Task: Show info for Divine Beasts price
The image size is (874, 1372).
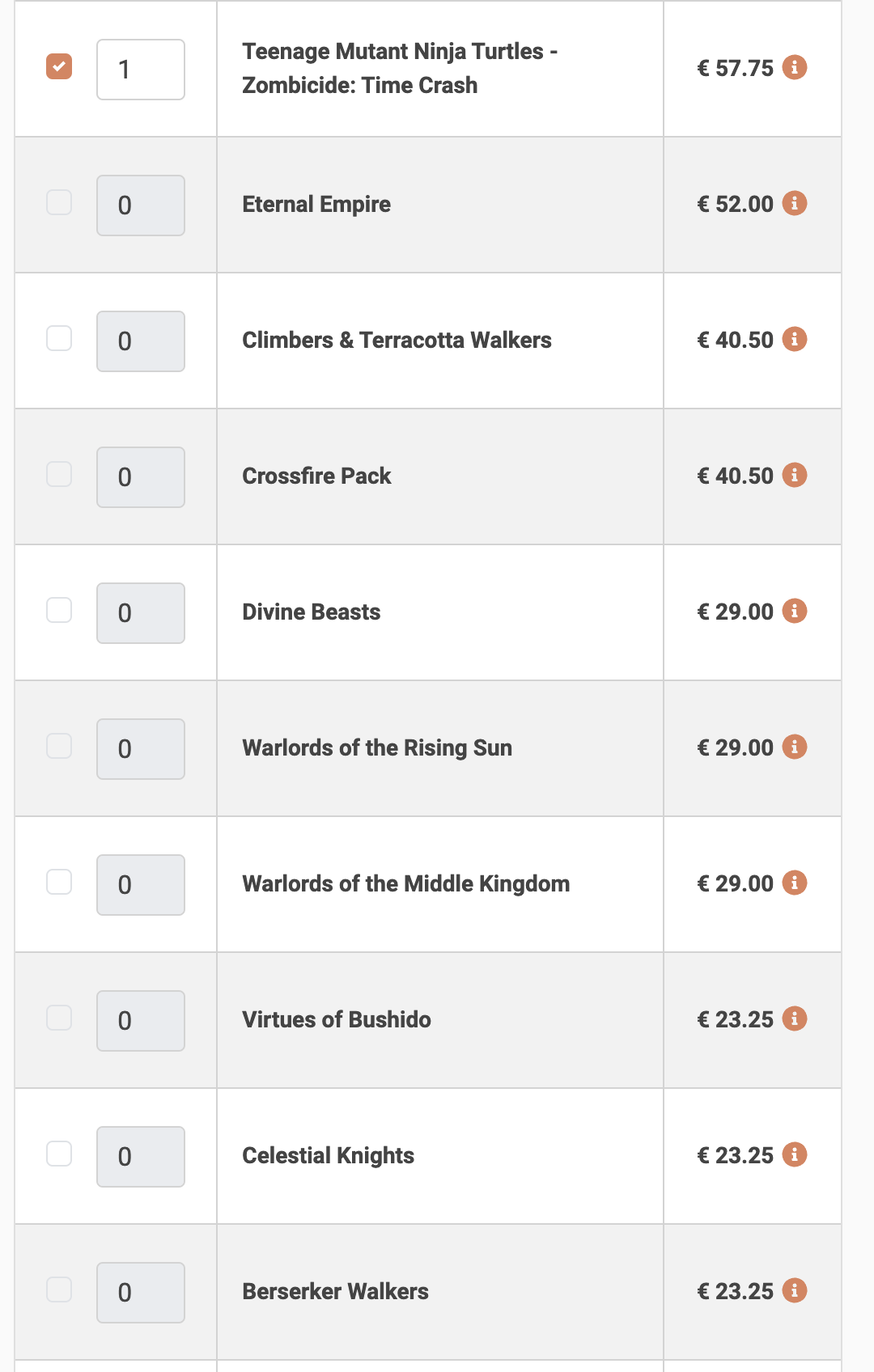Action: coord(795,611)
